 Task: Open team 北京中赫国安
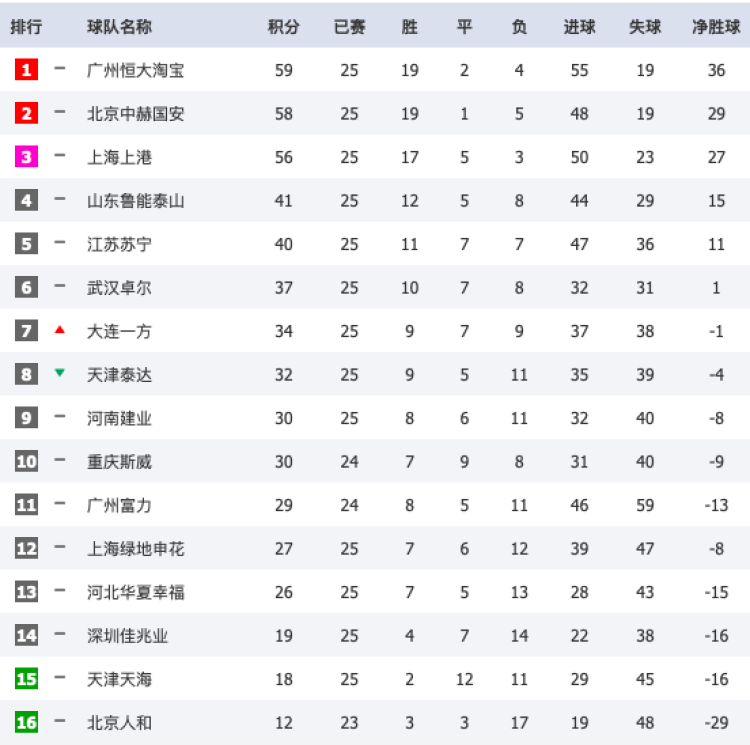135,114
